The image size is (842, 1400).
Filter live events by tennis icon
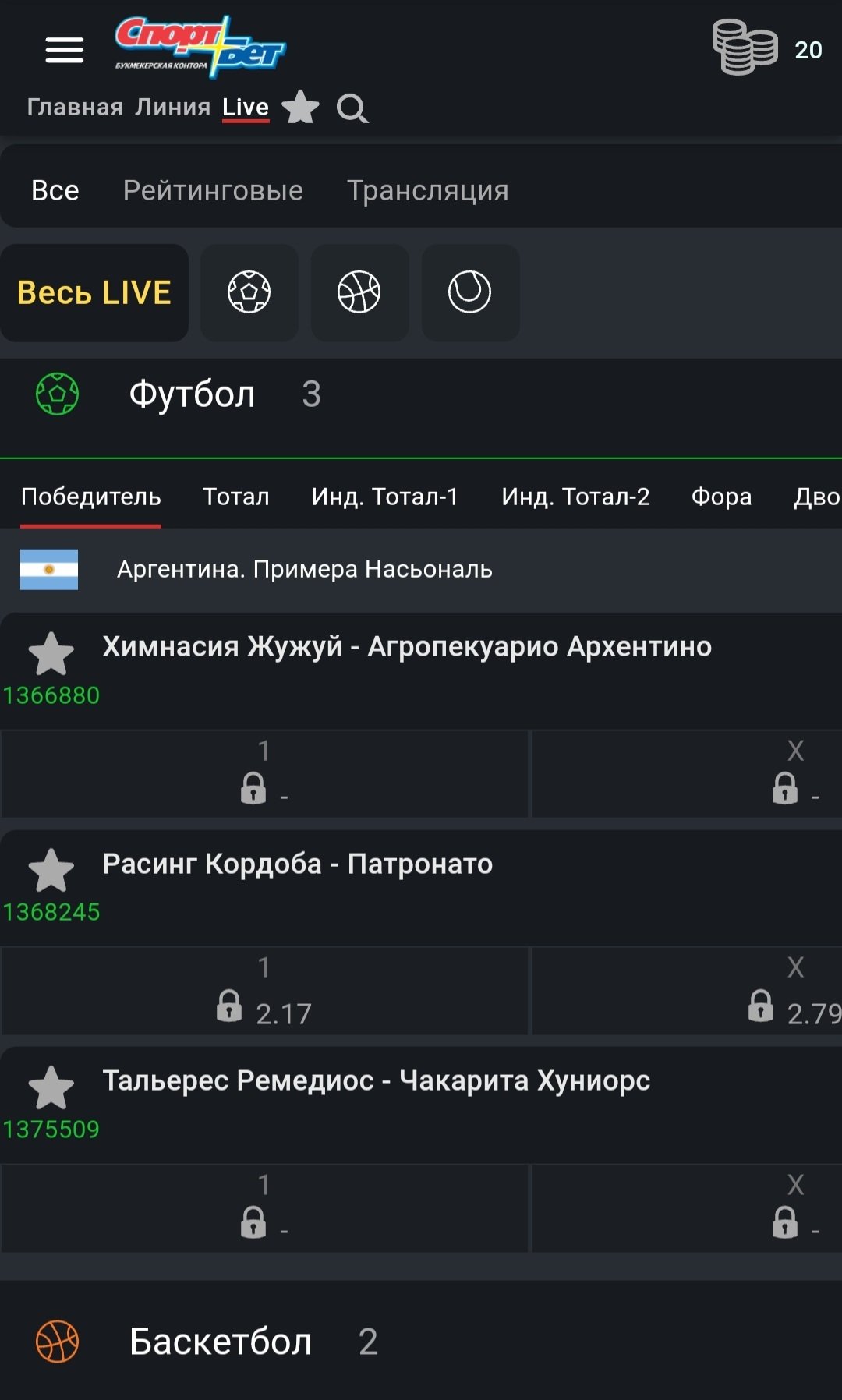[x=469, y=292]
